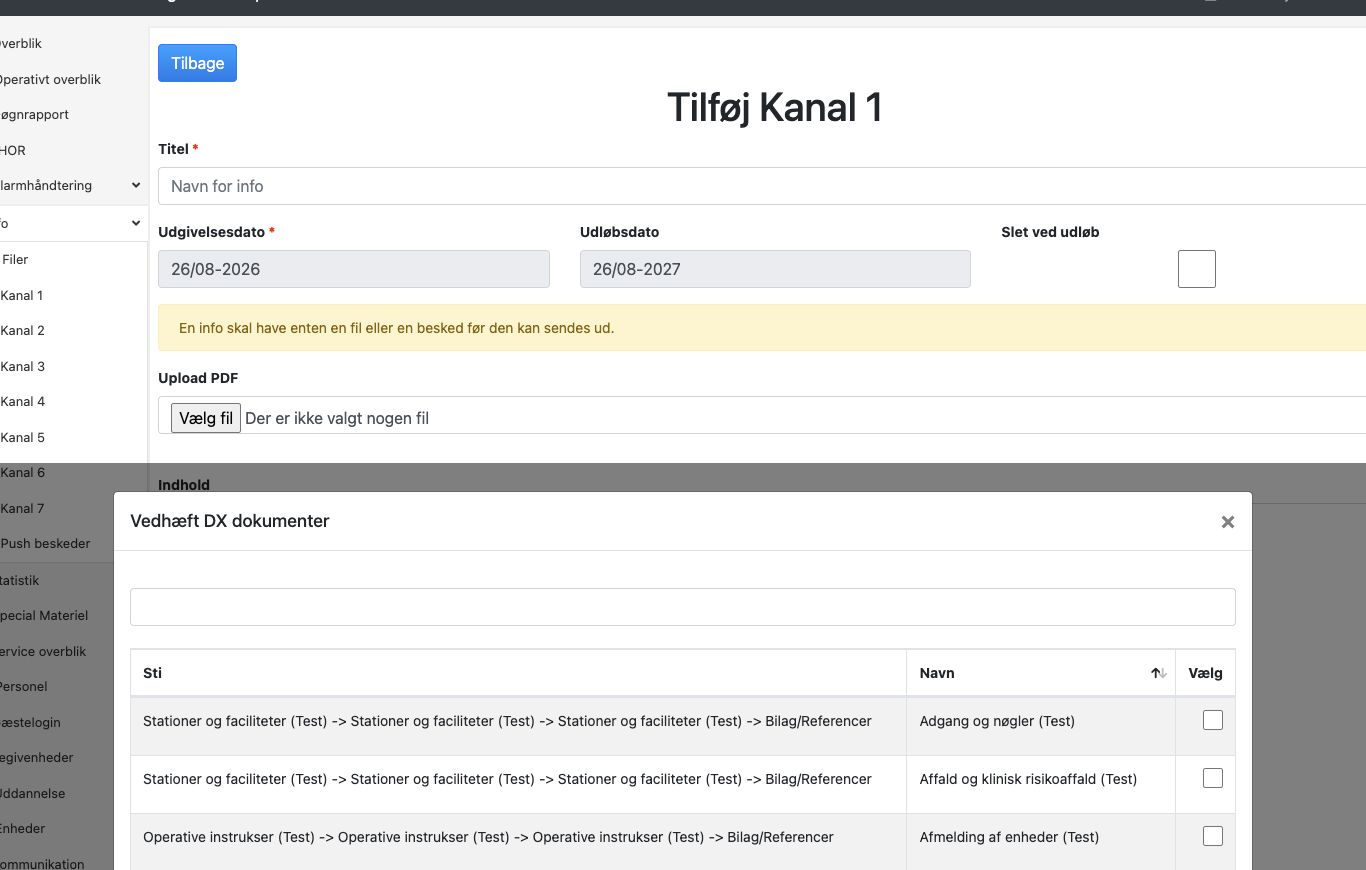Collapse the Info sidebar section chevron

coord(136,223)
